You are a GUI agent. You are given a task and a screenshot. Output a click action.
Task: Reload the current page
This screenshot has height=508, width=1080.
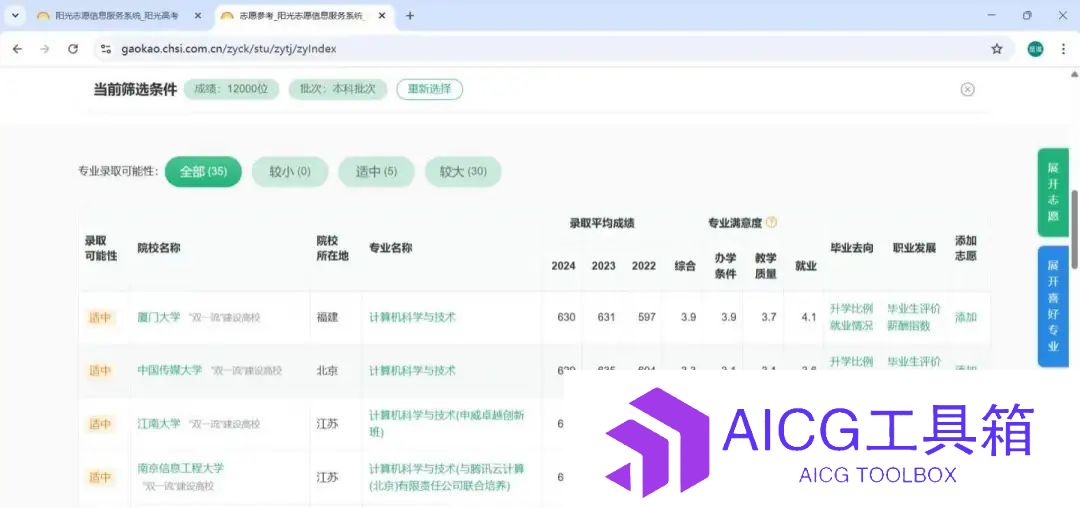pos(73,49)
